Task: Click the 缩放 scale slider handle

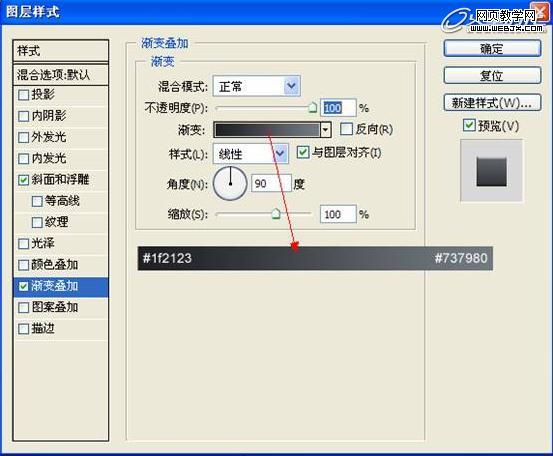Action: tap(276, 214)
